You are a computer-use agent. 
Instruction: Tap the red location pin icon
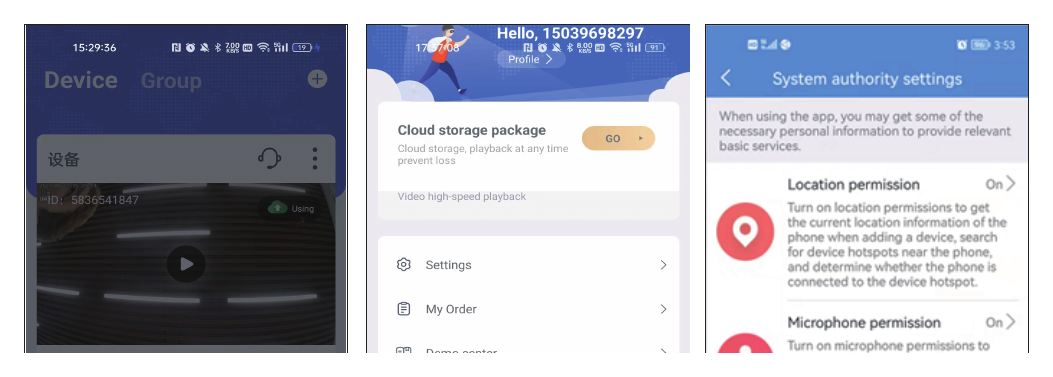pos(745,232)
